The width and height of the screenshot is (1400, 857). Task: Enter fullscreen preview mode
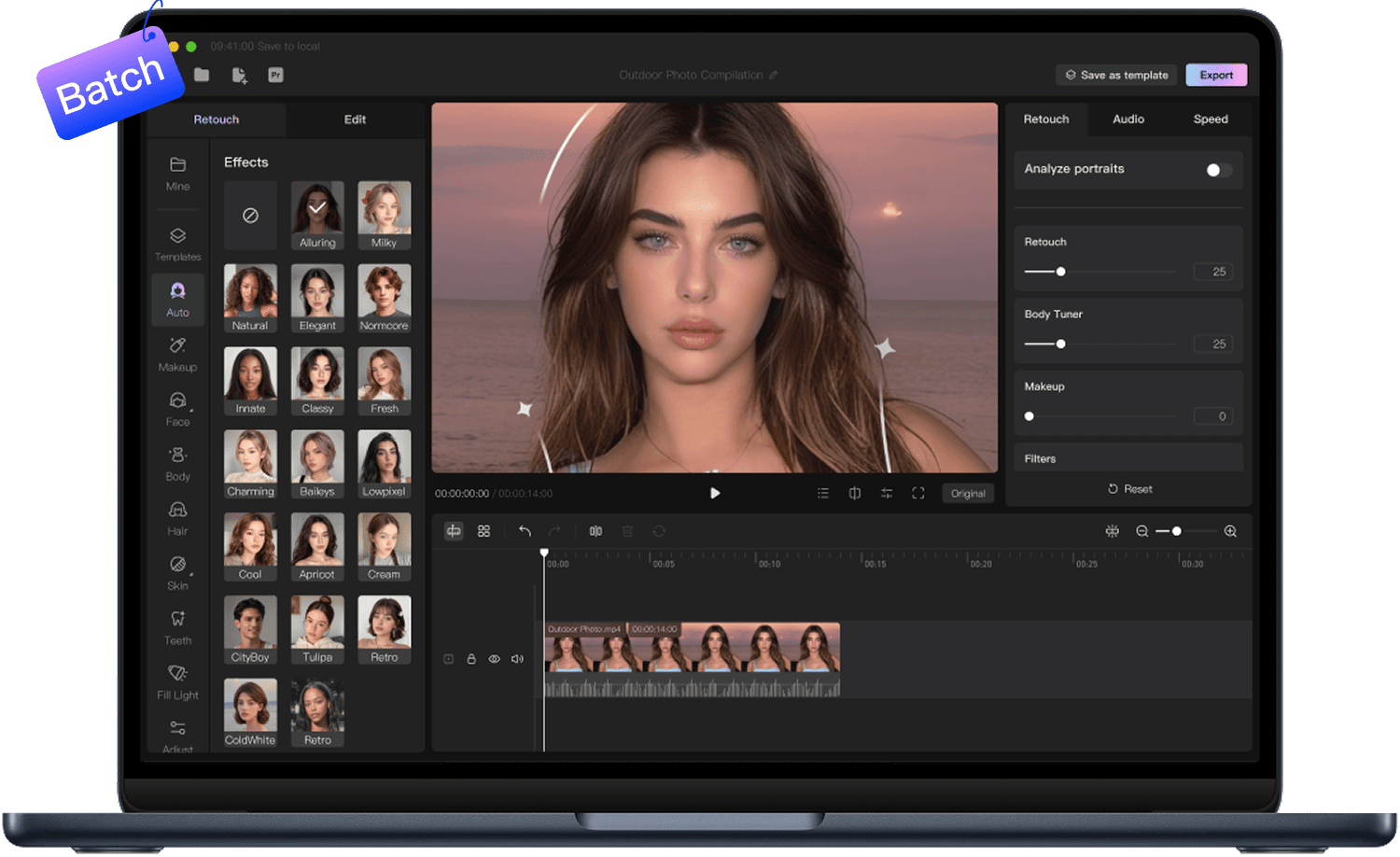click(x=918, y=493)
